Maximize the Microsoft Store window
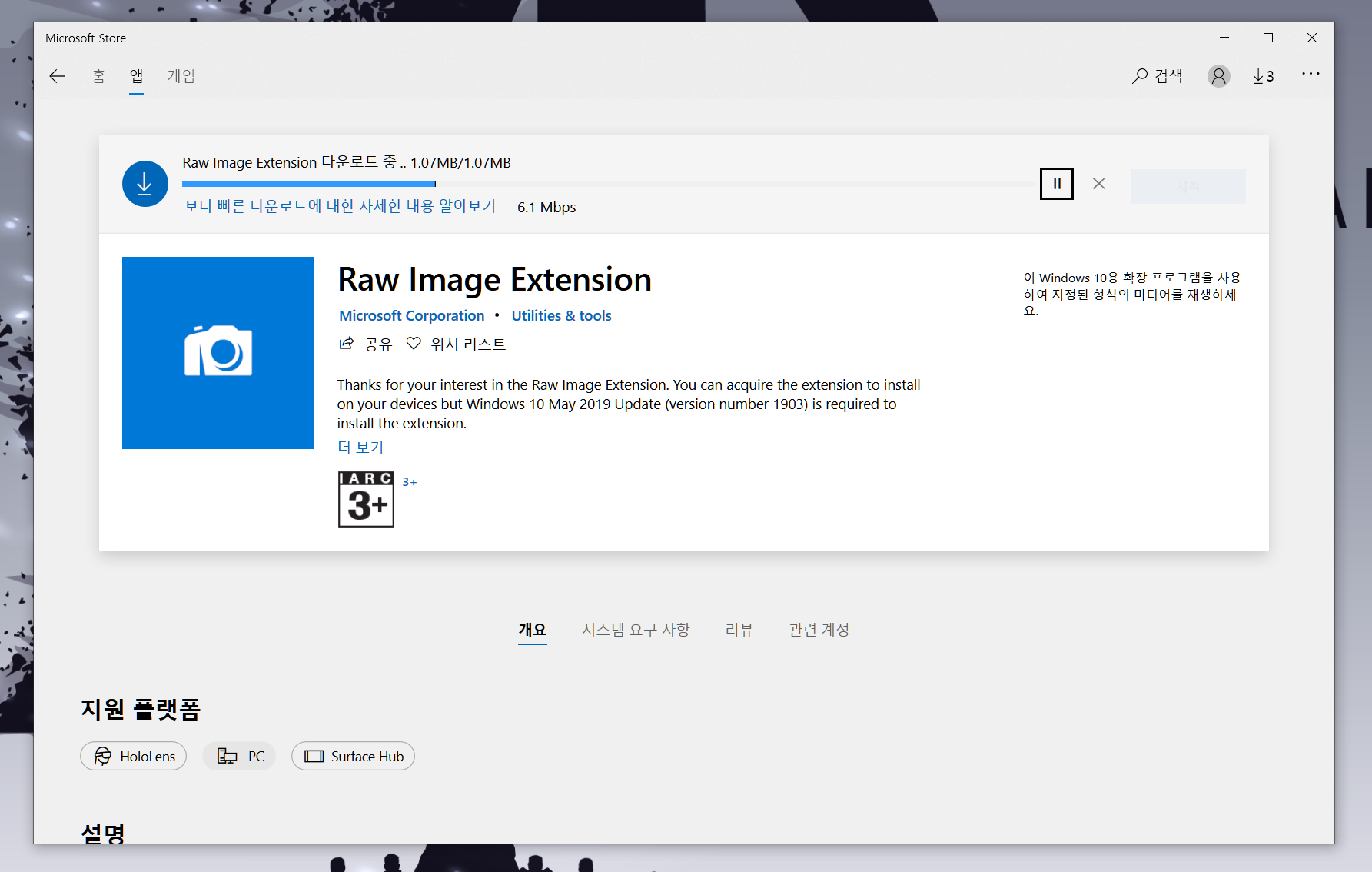Image resolution: width=1372 pixels, height=872 pixels. tap(1268, 38)
